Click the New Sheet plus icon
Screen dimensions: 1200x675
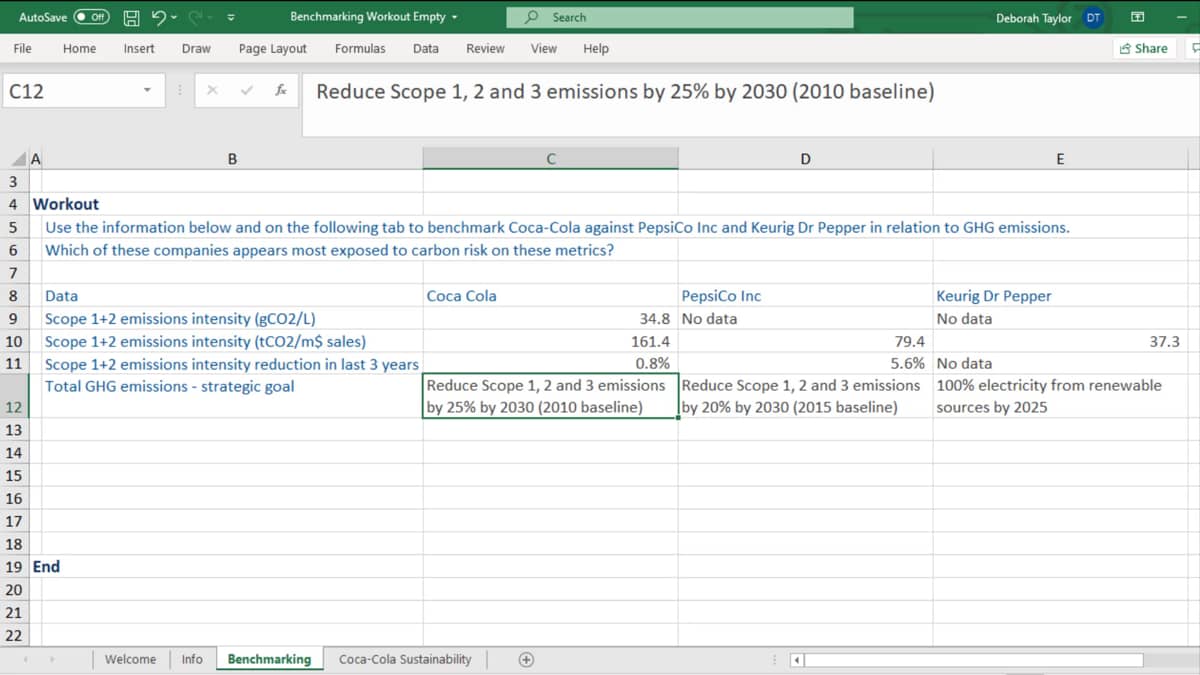click(525, 659)
